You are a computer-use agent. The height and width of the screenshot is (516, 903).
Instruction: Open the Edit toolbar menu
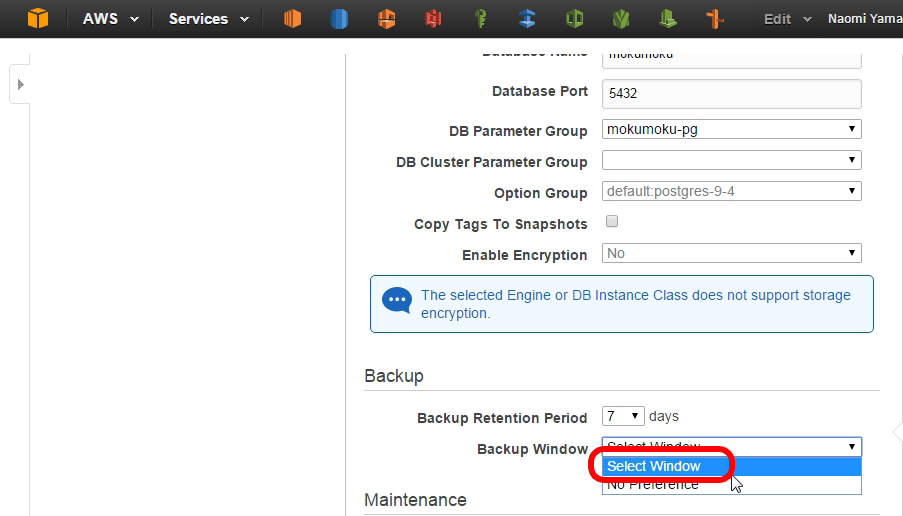pyautogui.click(x=787, y=19)
